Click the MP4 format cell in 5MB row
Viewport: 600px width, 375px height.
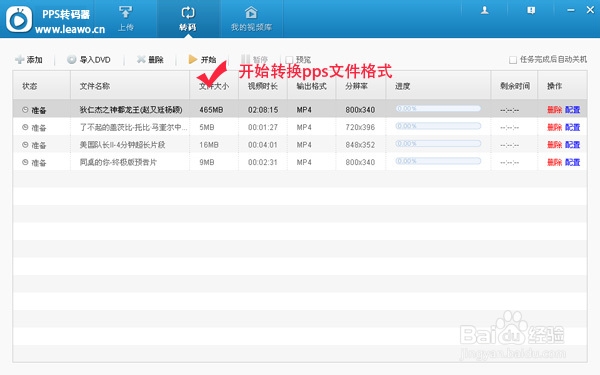[x=304, y=127]
